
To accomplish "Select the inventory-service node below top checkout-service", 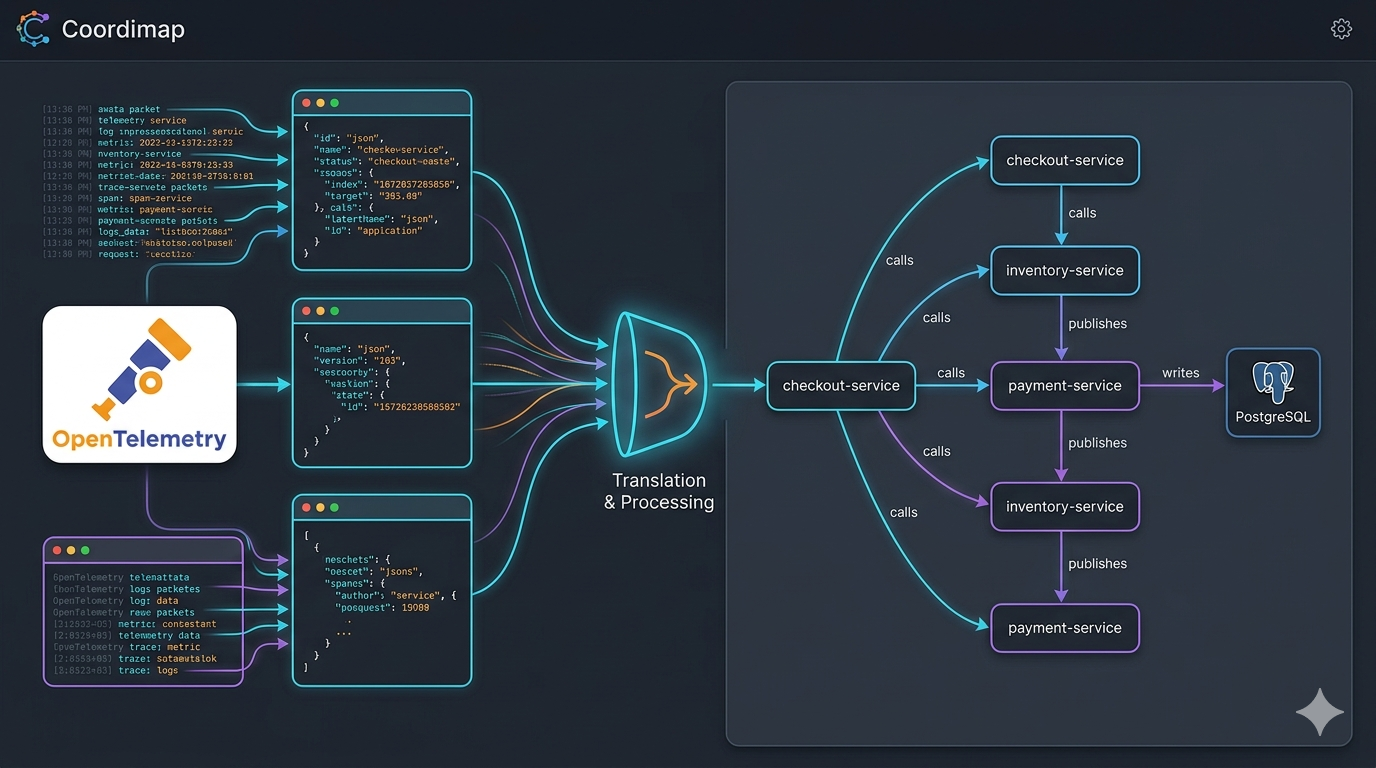I will (1065, 270).
